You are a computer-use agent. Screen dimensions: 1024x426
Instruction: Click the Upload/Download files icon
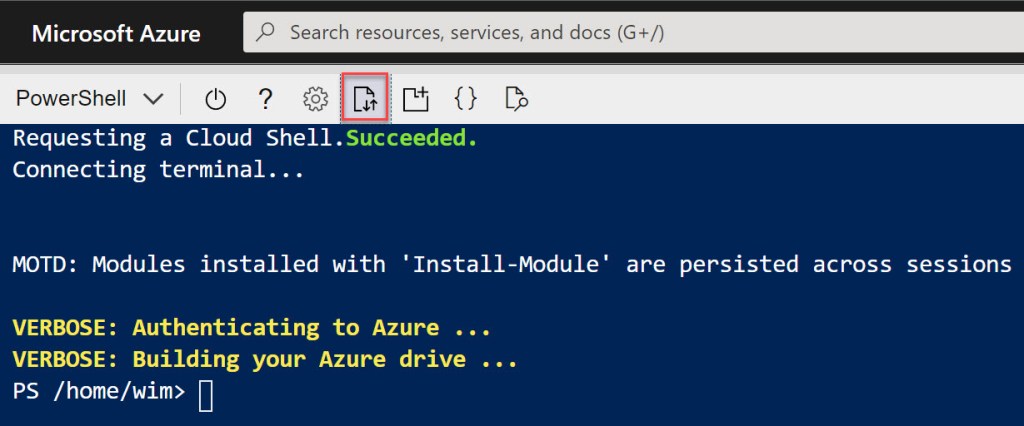(x=365, y=98)
